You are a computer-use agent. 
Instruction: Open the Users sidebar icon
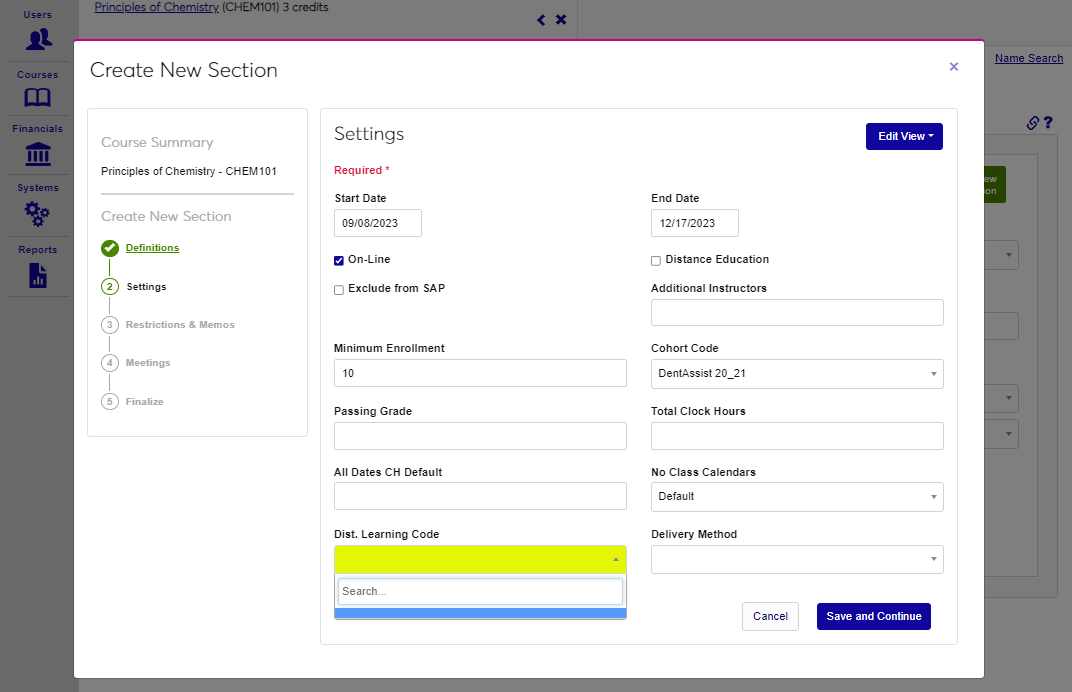(x=38, y=39)
